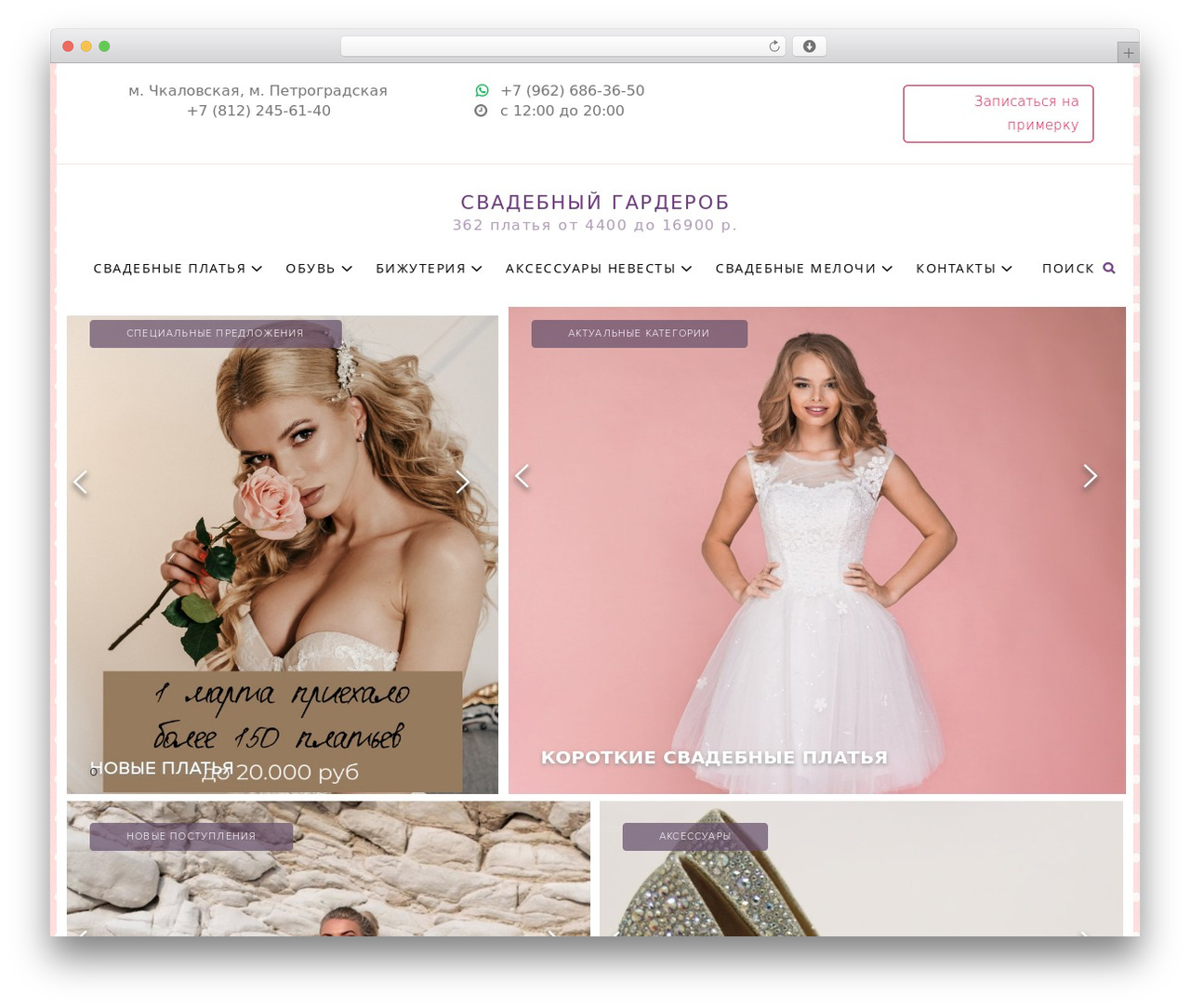
Task: Click the rhinestone accessories photo
Action: point(861,869)
